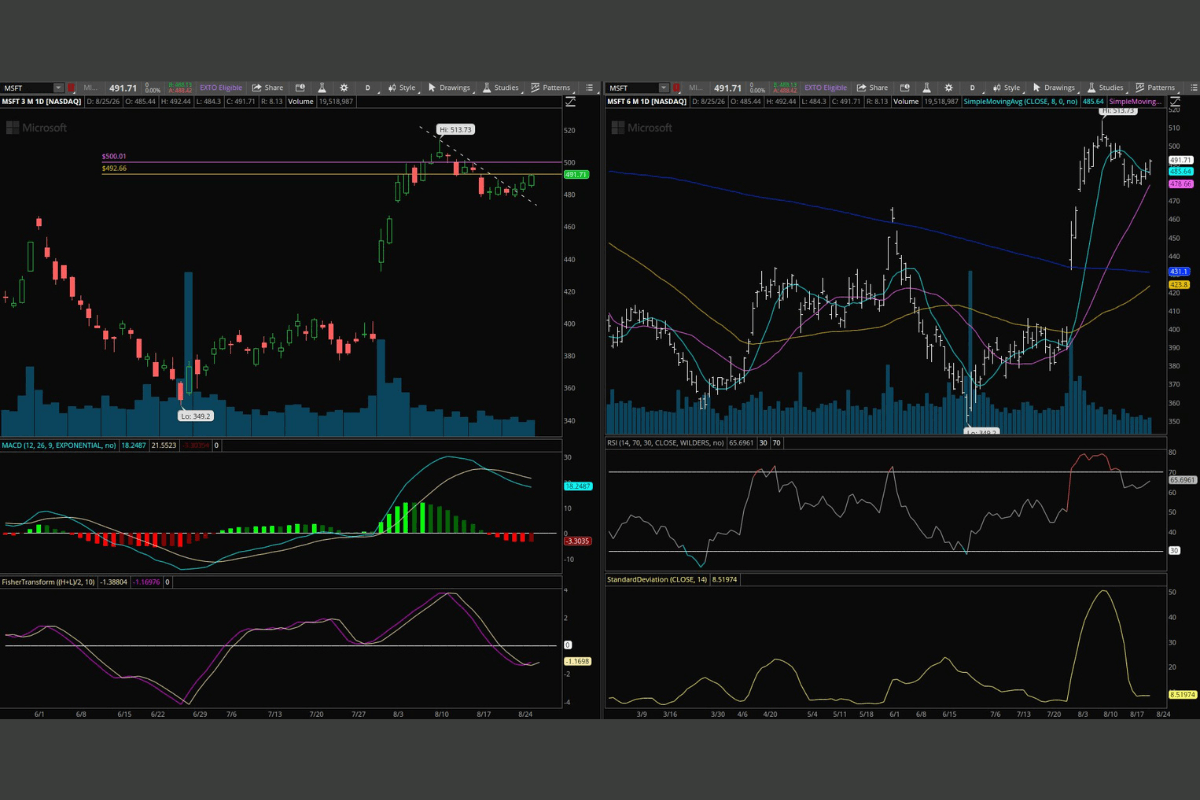Click EXTO Eligible label in right chart
Screen dimensions: 1200x800
[x=826, y=88]
